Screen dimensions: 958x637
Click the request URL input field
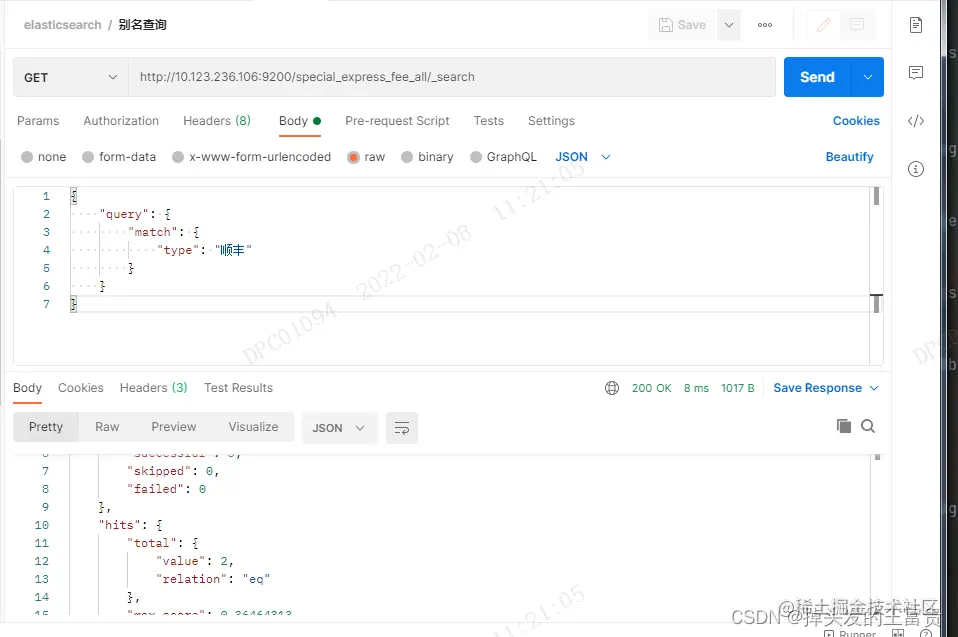pyautogui.click(x=452, y=77)
